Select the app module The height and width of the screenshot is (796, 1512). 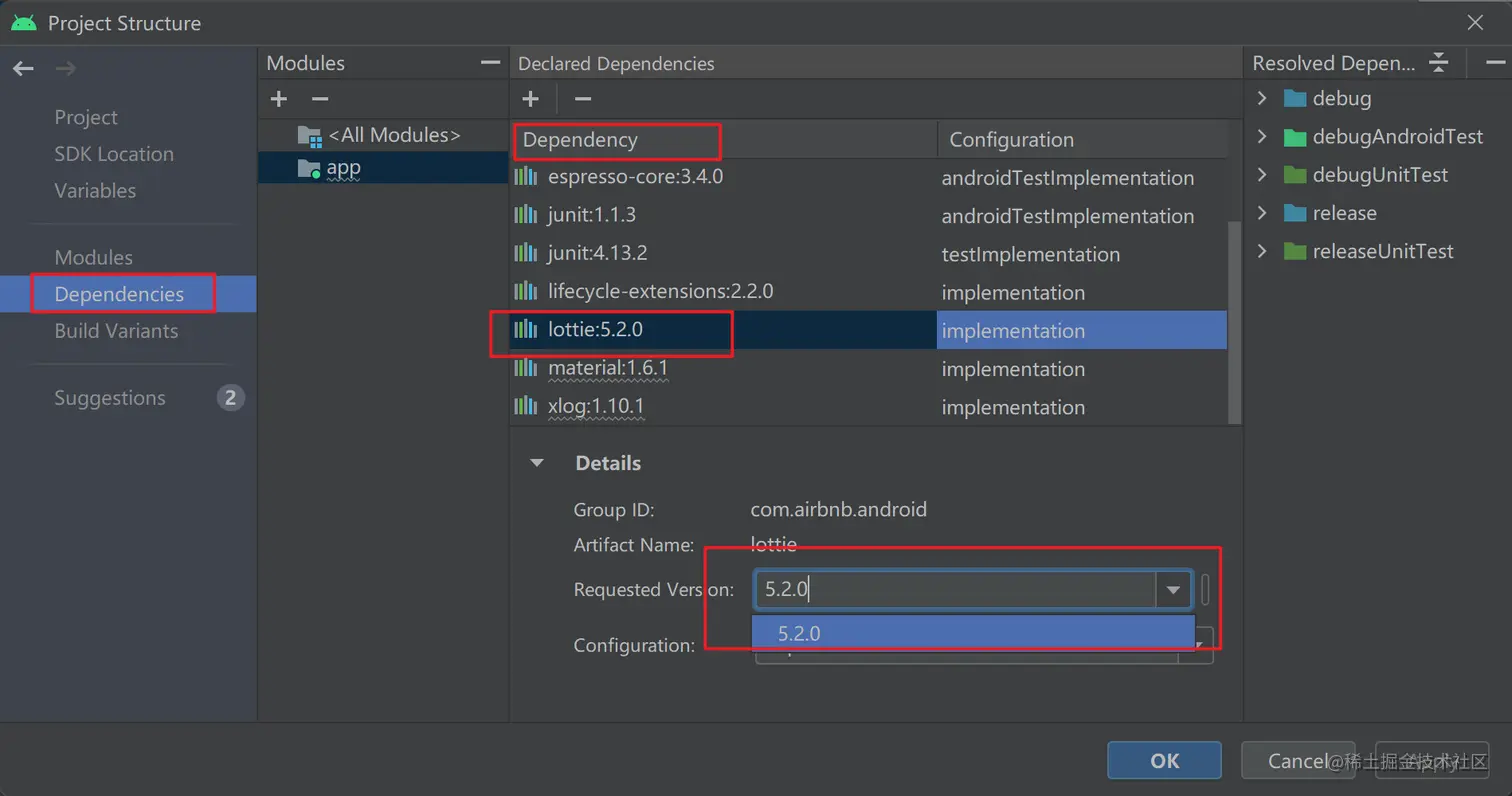(383, 168)
